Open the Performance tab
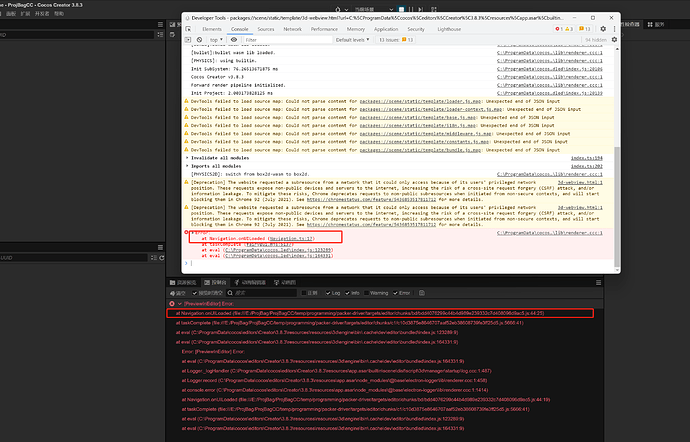Screen dimensions: 690x442 coord(324,29)
